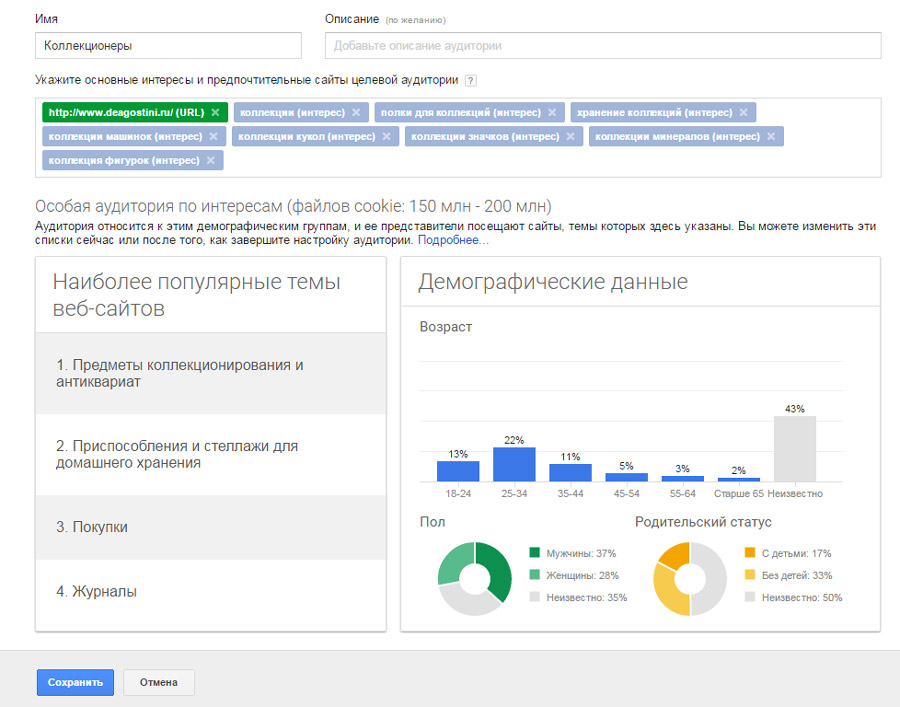This screenshot has height=707, width=900.
Task: Remove the «коллекции фигурок» interest tag
Action: [x=211, y=160]
